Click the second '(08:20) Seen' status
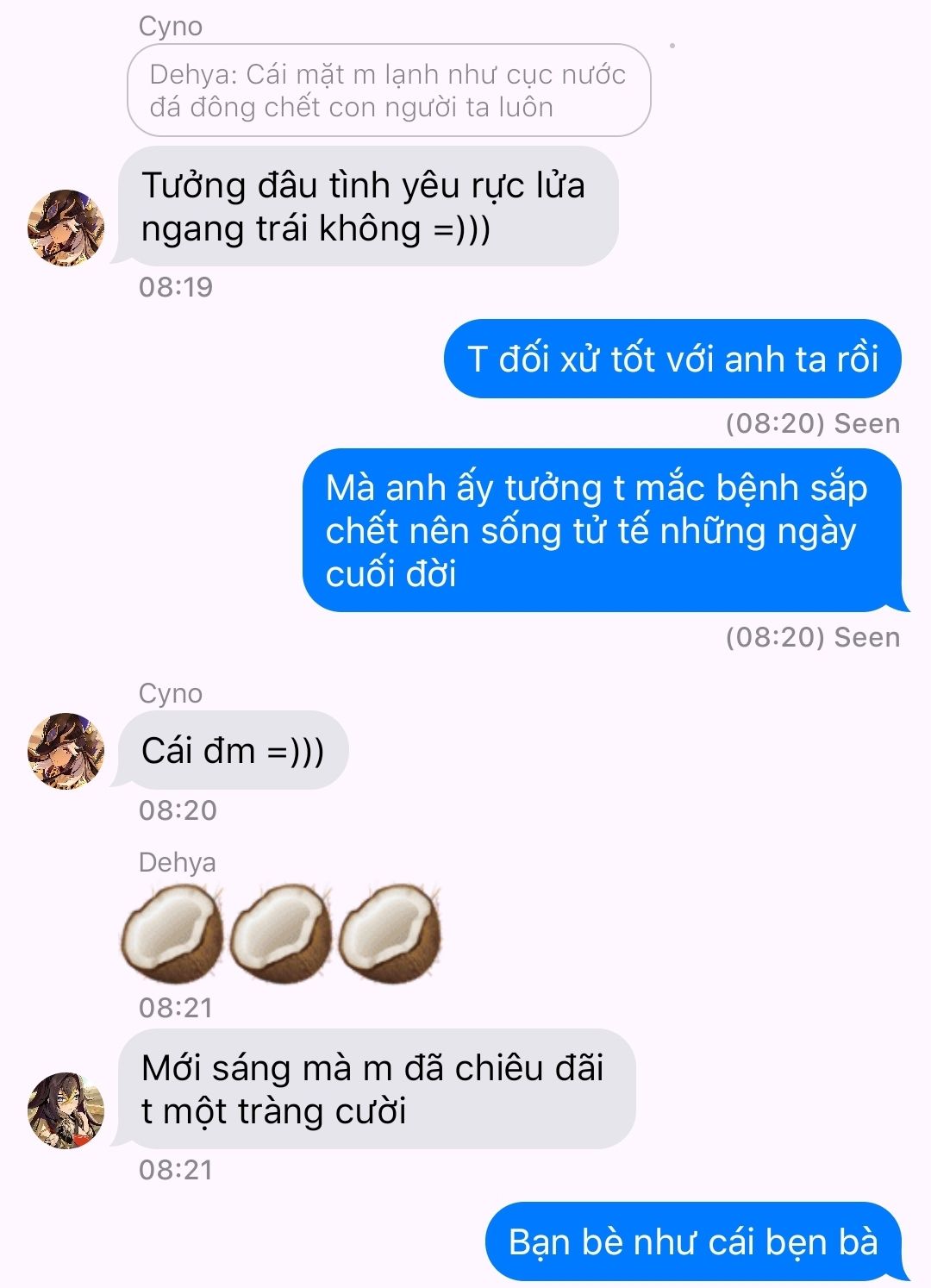The height and width of the screenshot is (1288, 931). coord(813,637)
